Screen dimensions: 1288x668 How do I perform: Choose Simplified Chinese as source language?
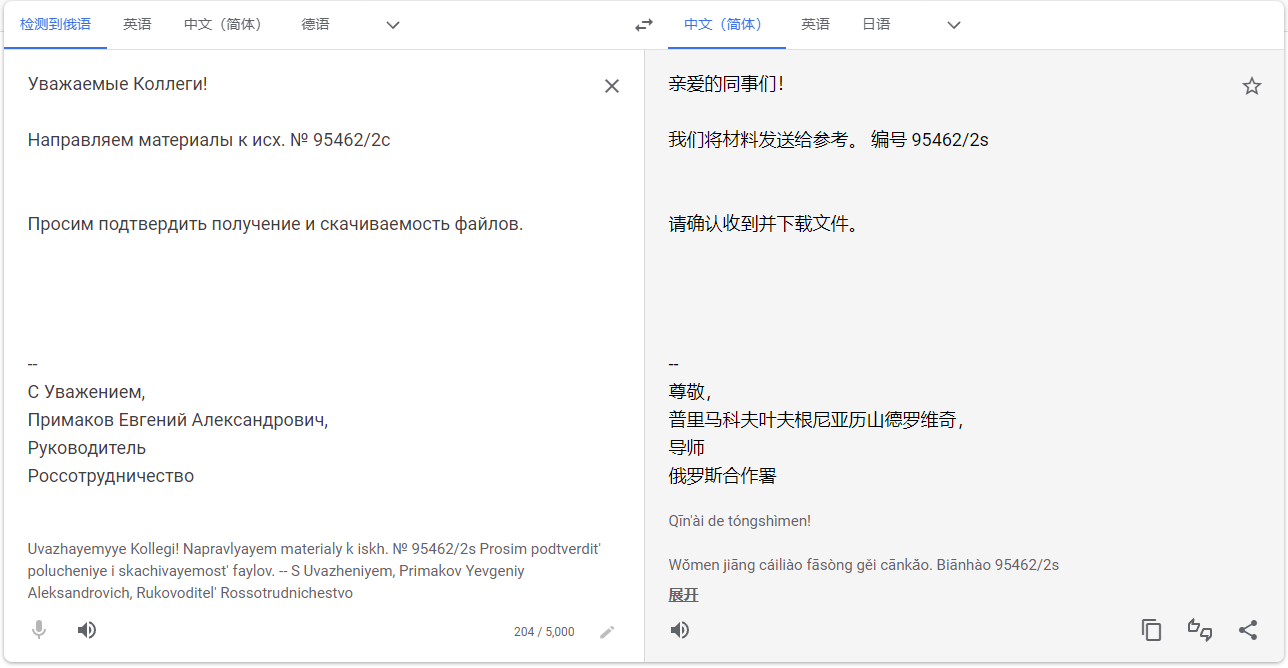tap(226, 25)
